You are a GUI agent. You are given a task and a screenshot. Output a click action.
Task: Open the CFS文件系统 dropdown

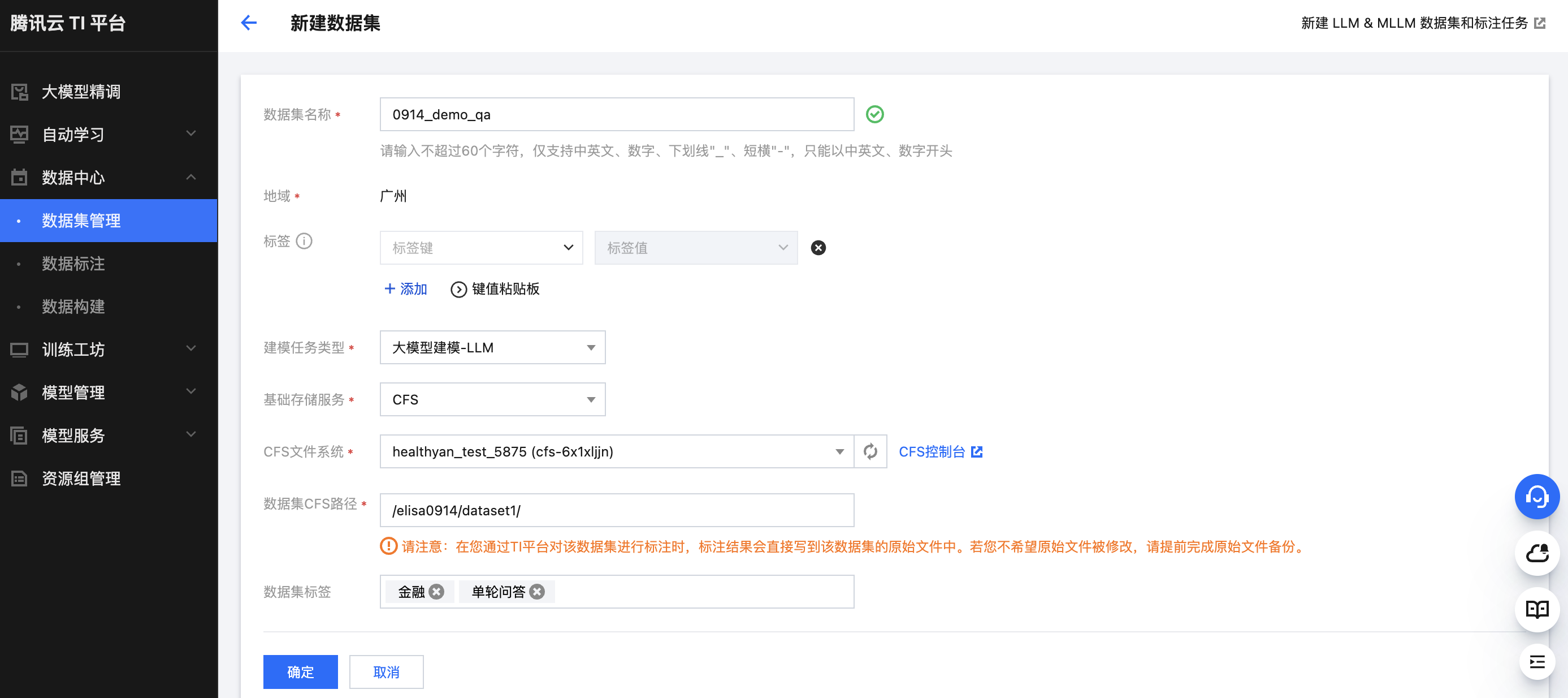(x=617, y=451)
